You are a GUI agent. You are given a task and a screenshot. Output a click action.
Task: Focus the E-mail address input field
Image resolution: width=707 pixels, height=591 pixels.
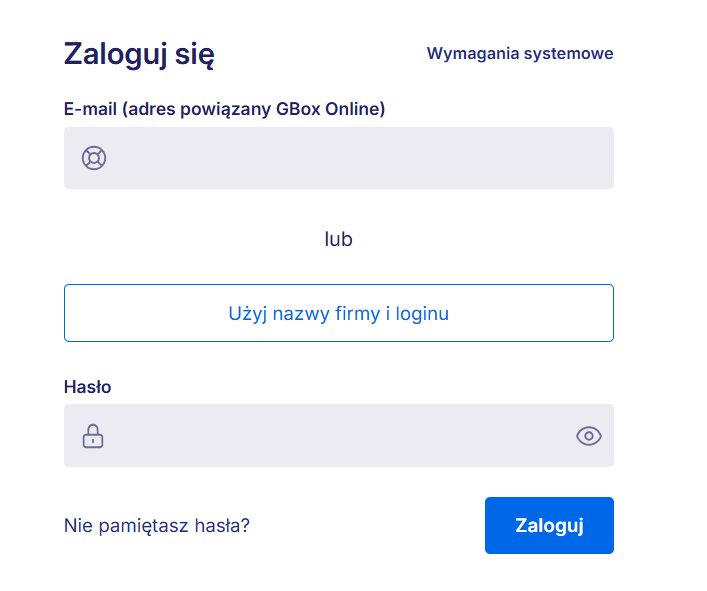350,158
